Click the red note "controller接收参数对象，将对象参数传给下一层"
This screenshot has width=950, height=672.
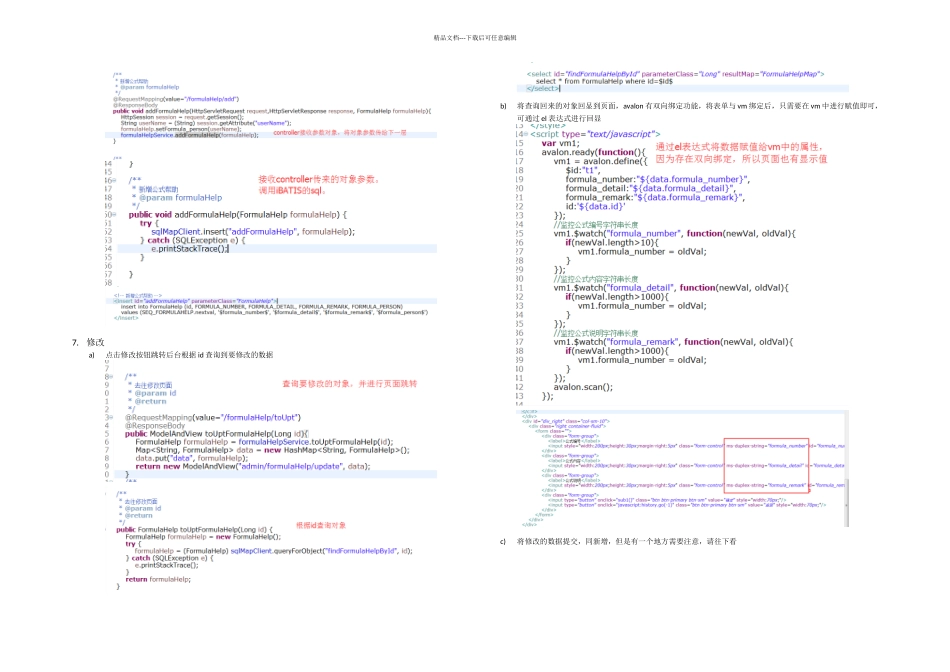coord(339,132)
